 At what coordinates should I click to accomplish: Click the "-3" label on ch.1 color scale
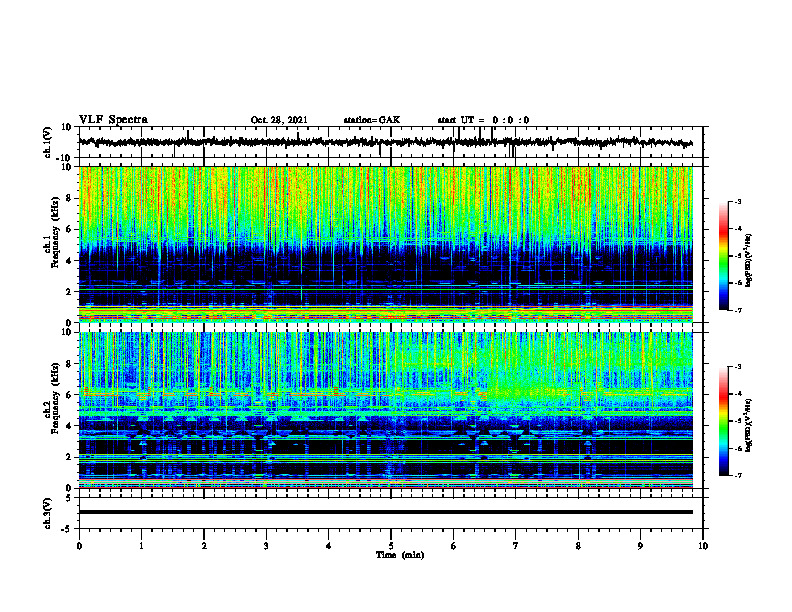point(737,202)
